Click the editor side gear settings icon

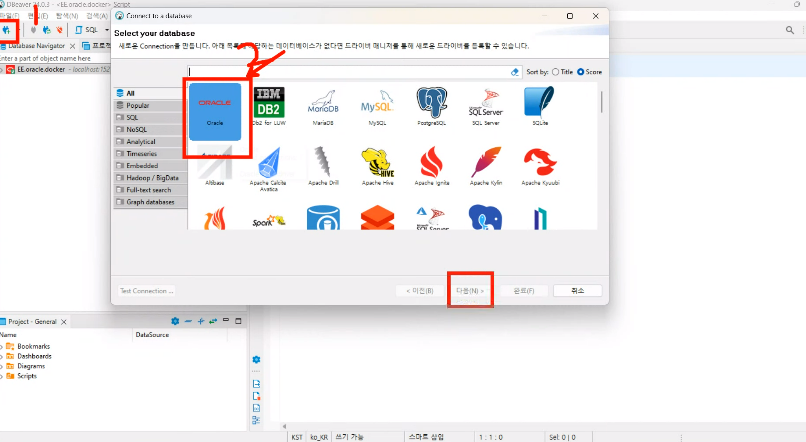click(x=257, y=359)
